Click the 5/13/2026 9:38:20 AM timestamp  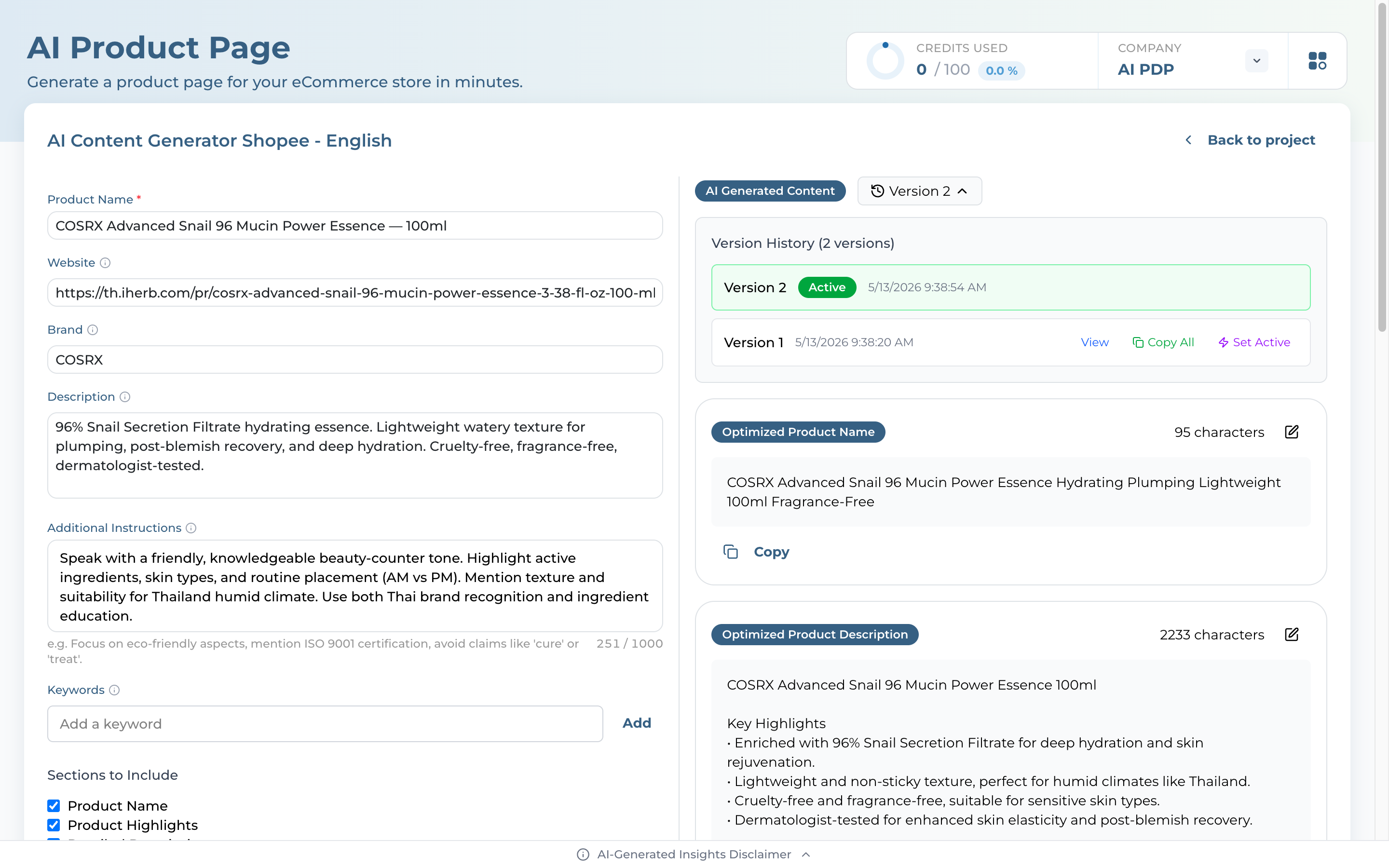coord(854,343)
